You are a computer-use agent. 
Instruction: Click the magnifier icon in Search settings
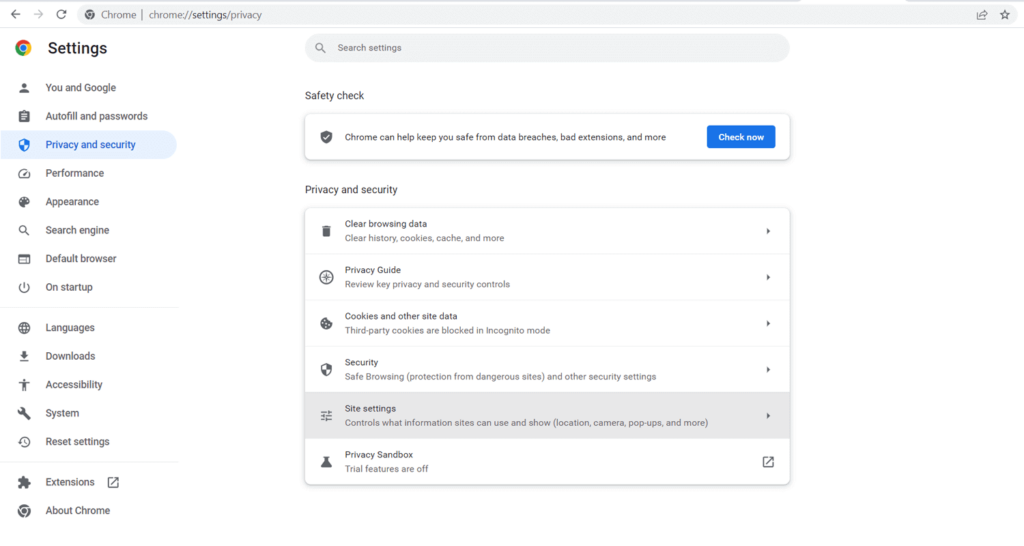[320, 48]
